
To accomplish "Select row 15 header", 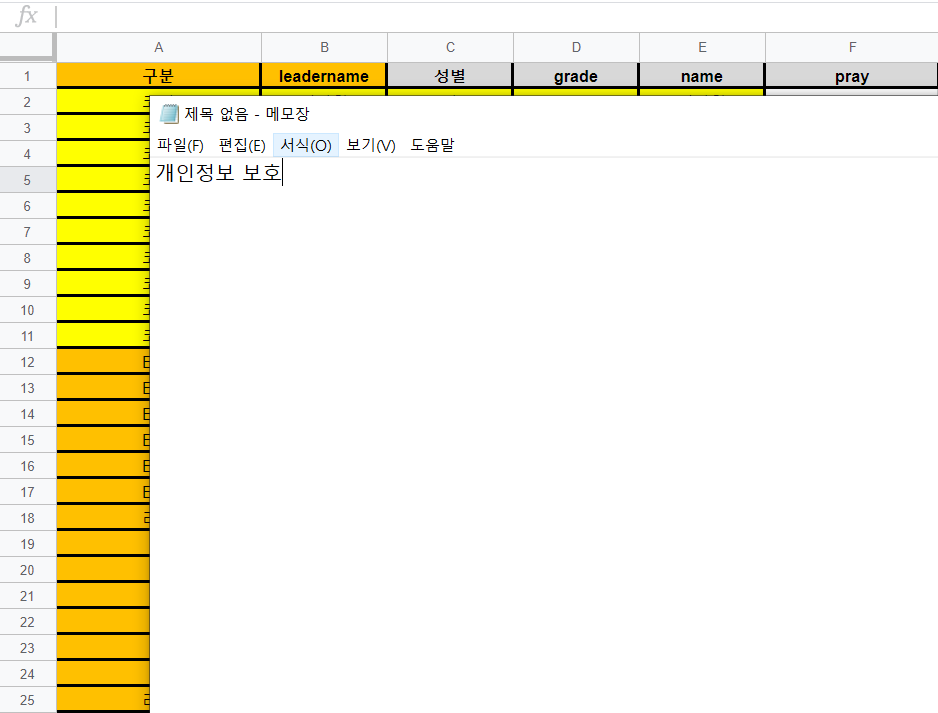I will 28,440.
